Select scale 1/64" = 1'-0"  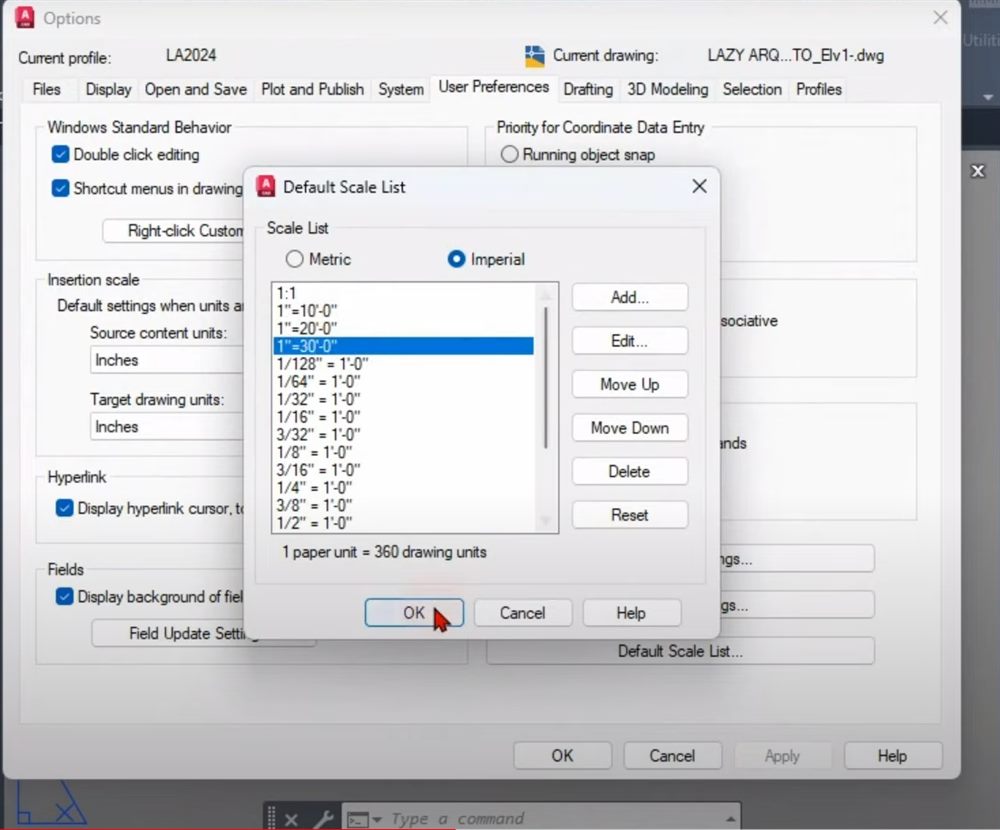pyautogui.click(x=403, y=382)
